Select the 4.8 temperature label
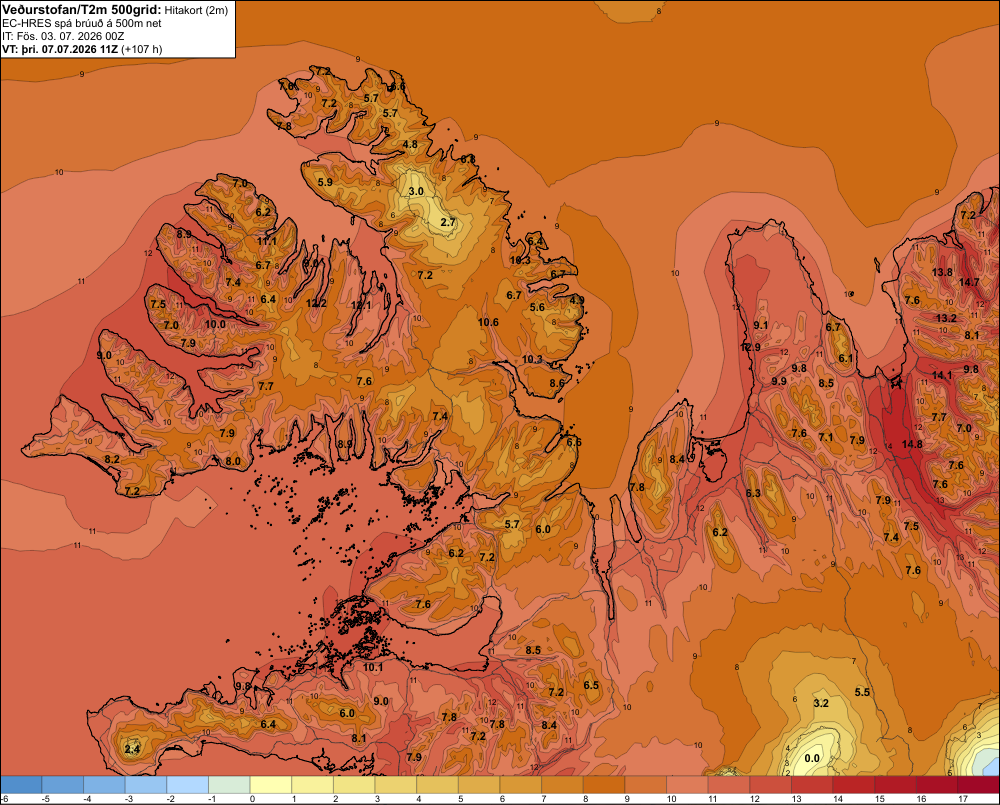The width and height of the screenshot is (1000, 805). pos(410,144)
